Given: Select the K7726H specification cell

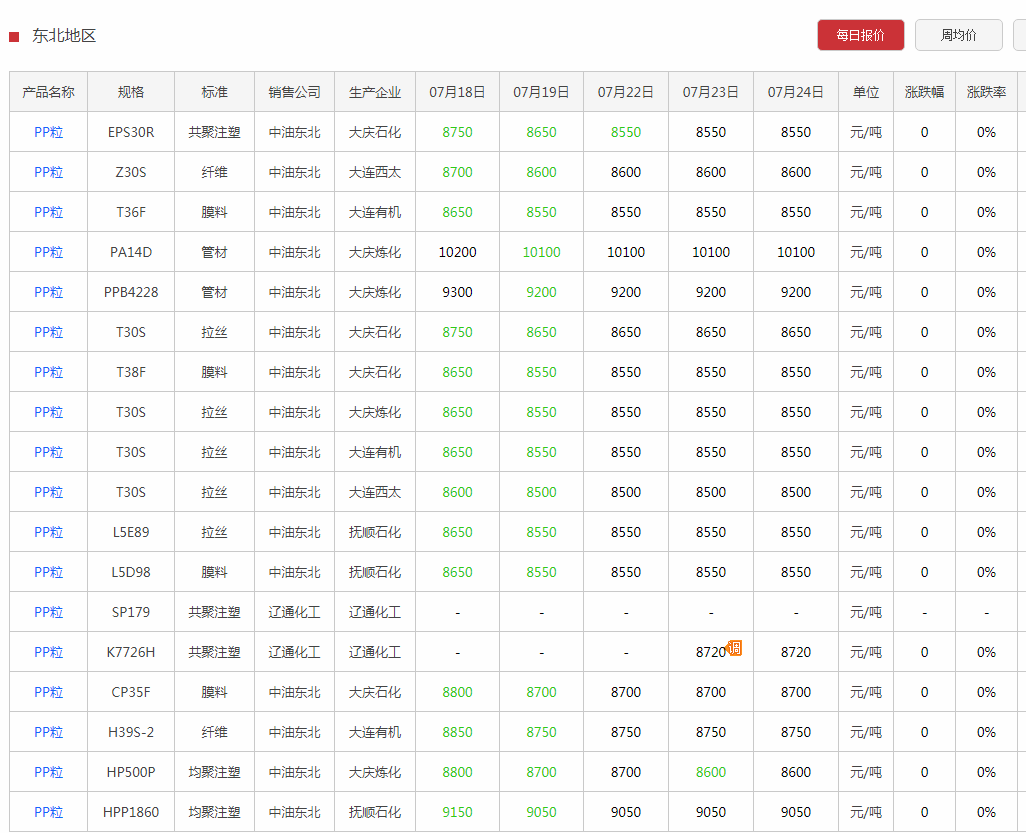Looking at the screenshot, I should 131,652.
